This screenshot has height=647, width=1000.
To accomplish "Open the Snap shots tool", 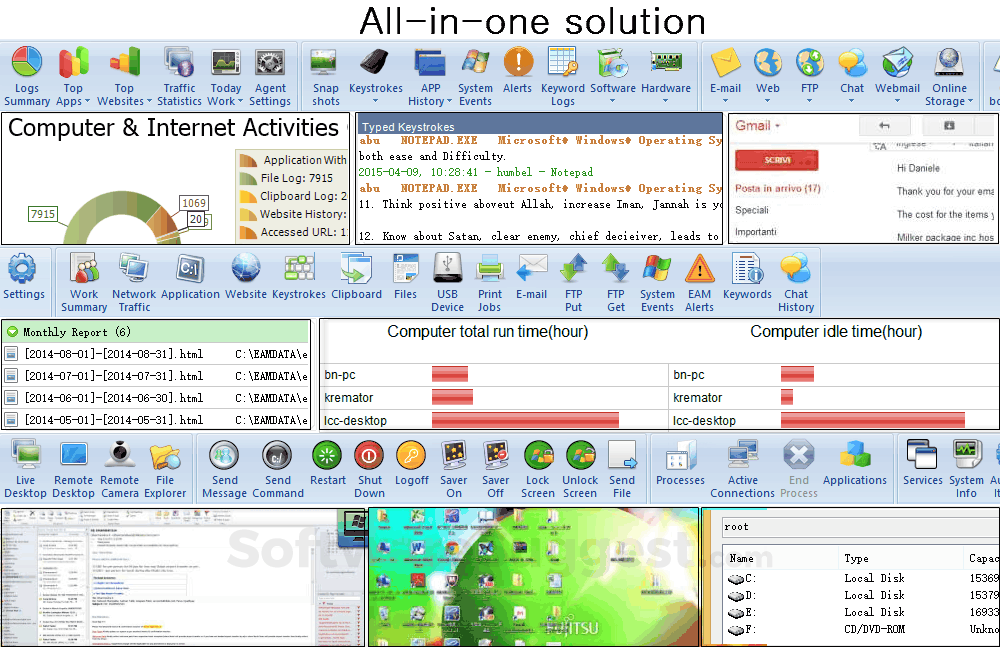I will [325, 75].
